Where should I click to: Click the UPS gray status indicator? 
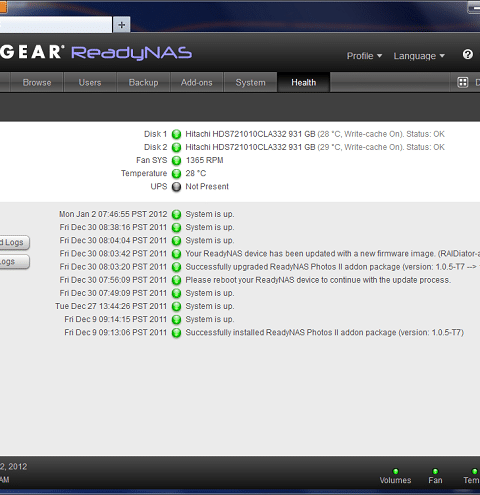pos(176,187)
